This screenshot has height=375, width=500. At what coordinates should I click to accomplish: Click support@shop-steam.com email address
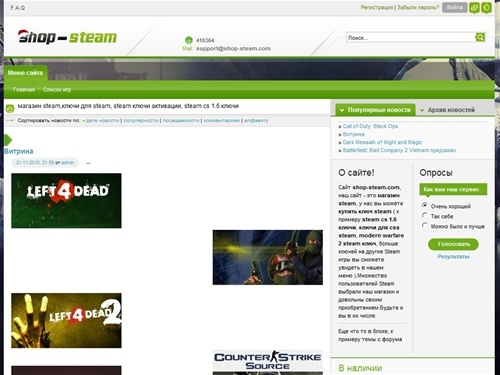[233, 49]
